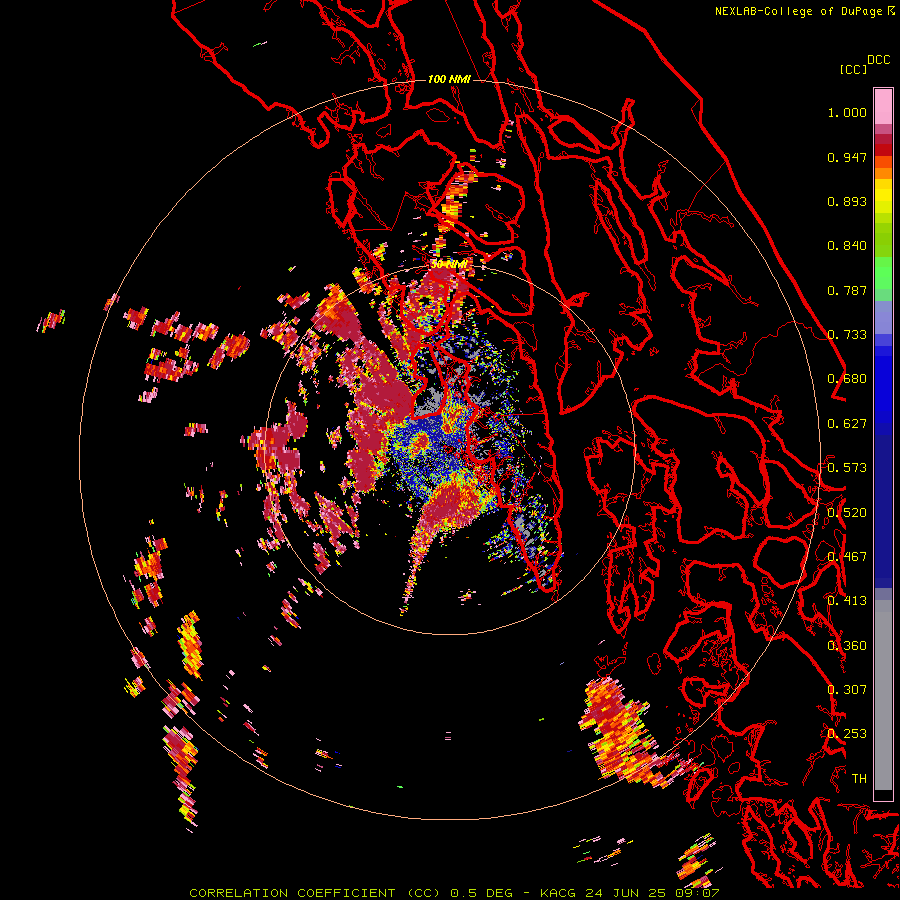Click the DCC legend label
900x900 pixels.
(x=879, y=60)
